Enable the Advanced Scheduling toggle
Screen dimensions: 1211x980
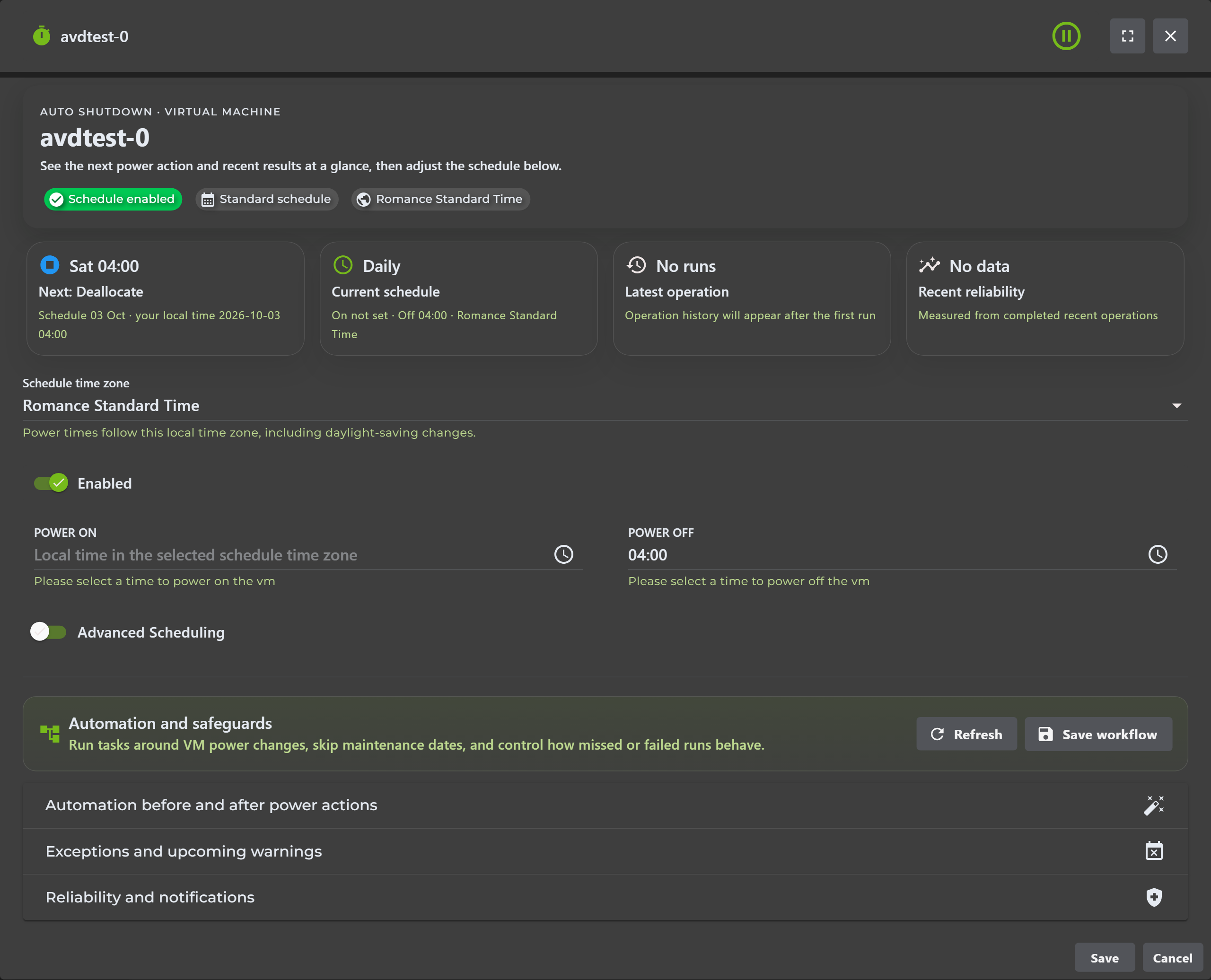click(x=49, y=632)
